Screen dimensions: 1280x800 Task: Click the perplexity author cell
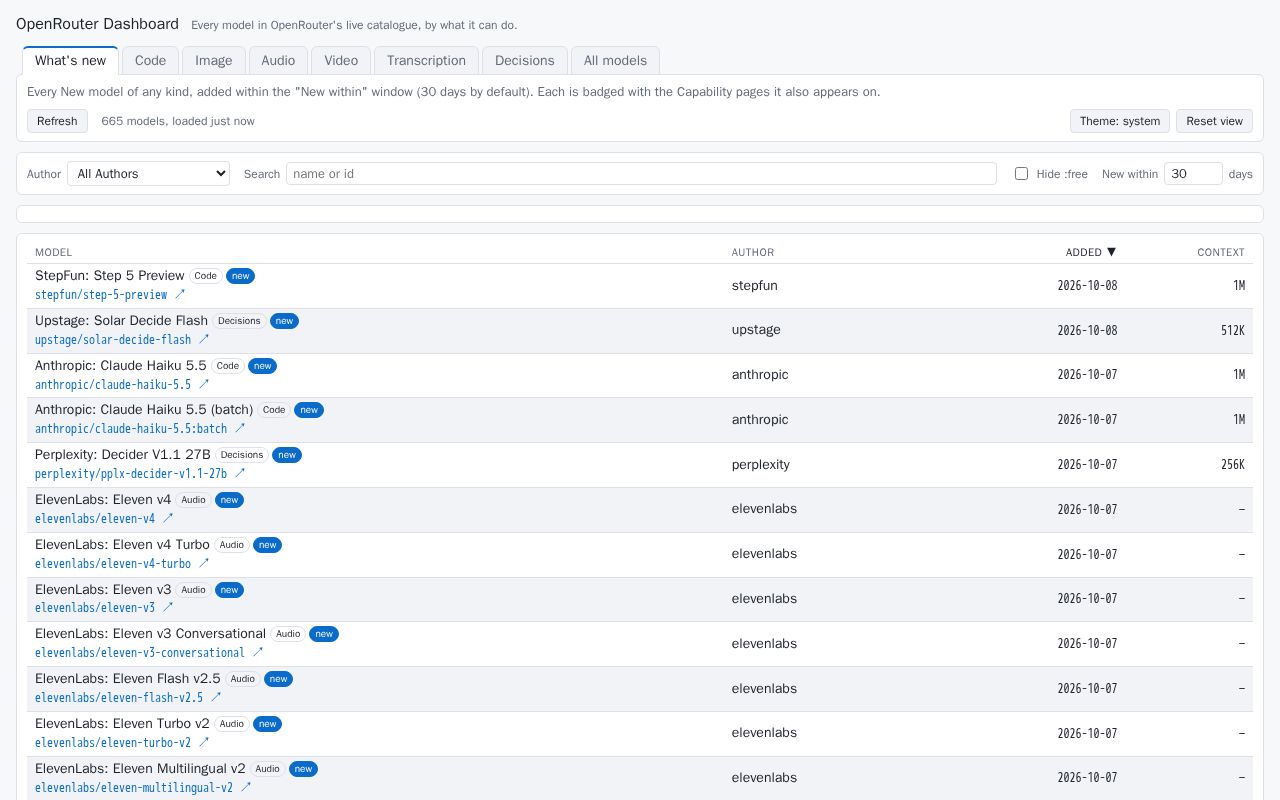[760, 464]
